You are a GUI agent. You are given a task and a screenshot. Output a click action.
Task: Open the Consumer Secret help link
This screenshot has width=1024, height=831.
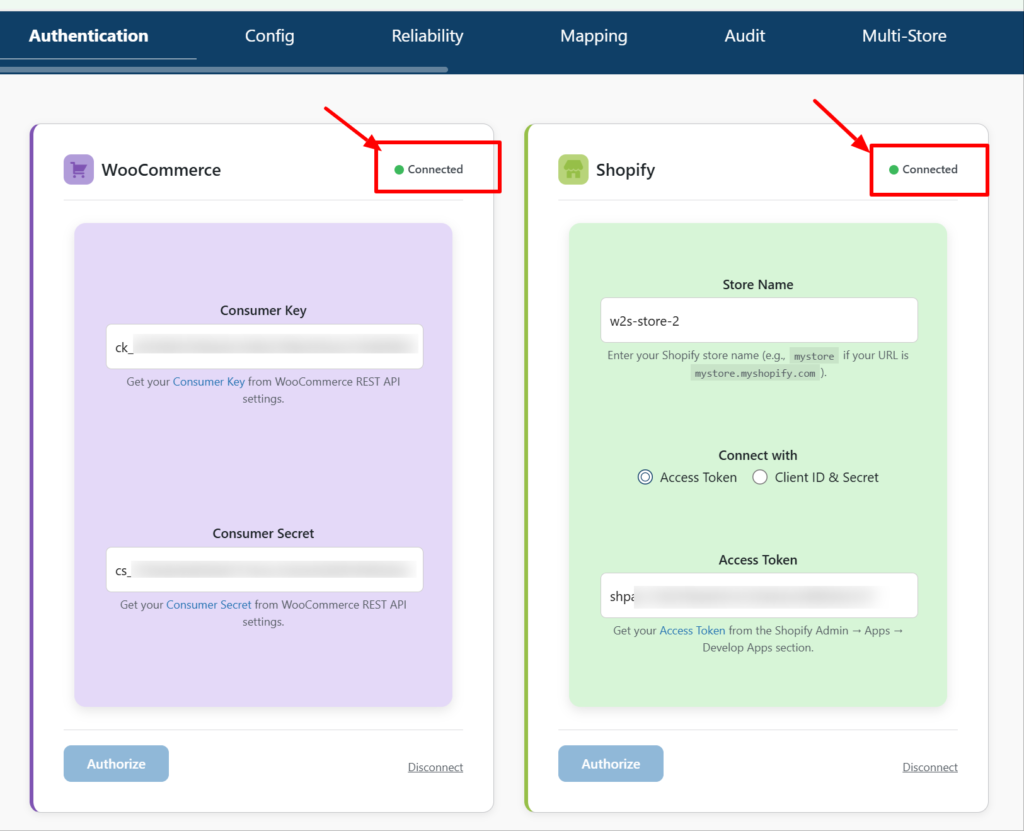pyautogui.click(x=208, y=605)
